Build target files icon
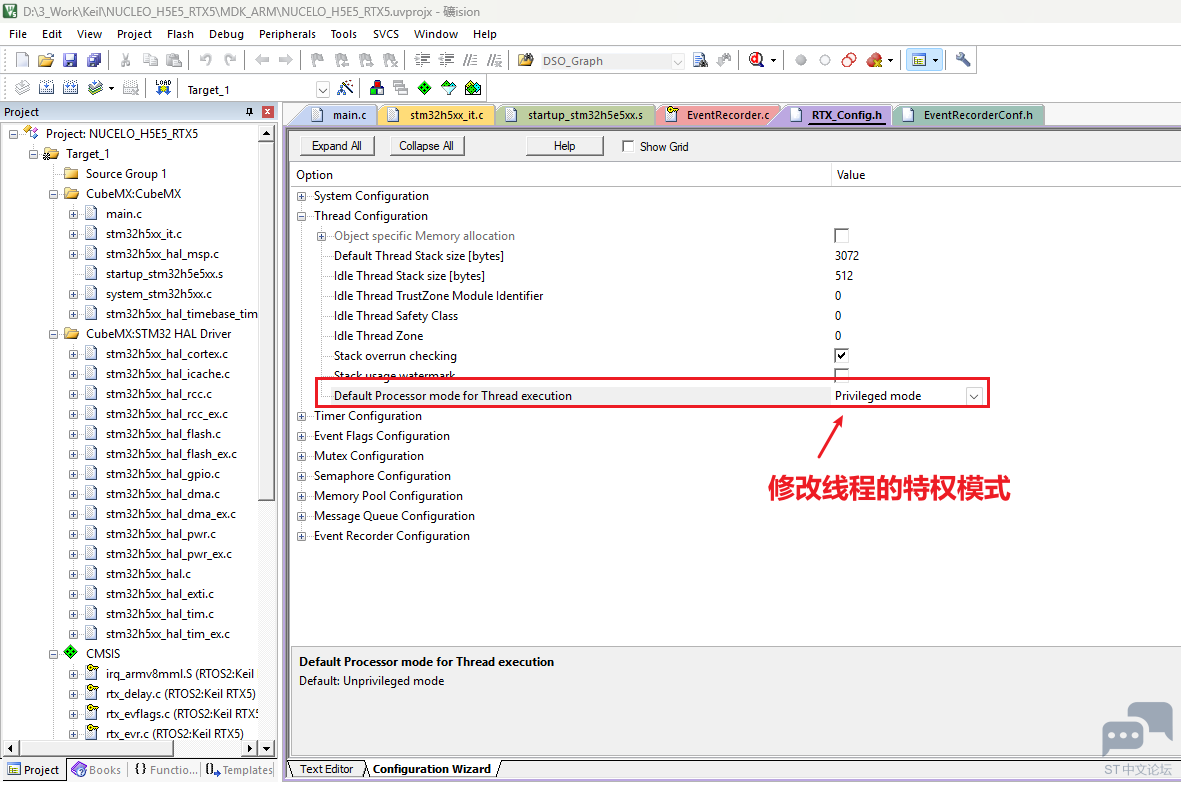Viewport: 1181px width, 785px height. (47, 88)
